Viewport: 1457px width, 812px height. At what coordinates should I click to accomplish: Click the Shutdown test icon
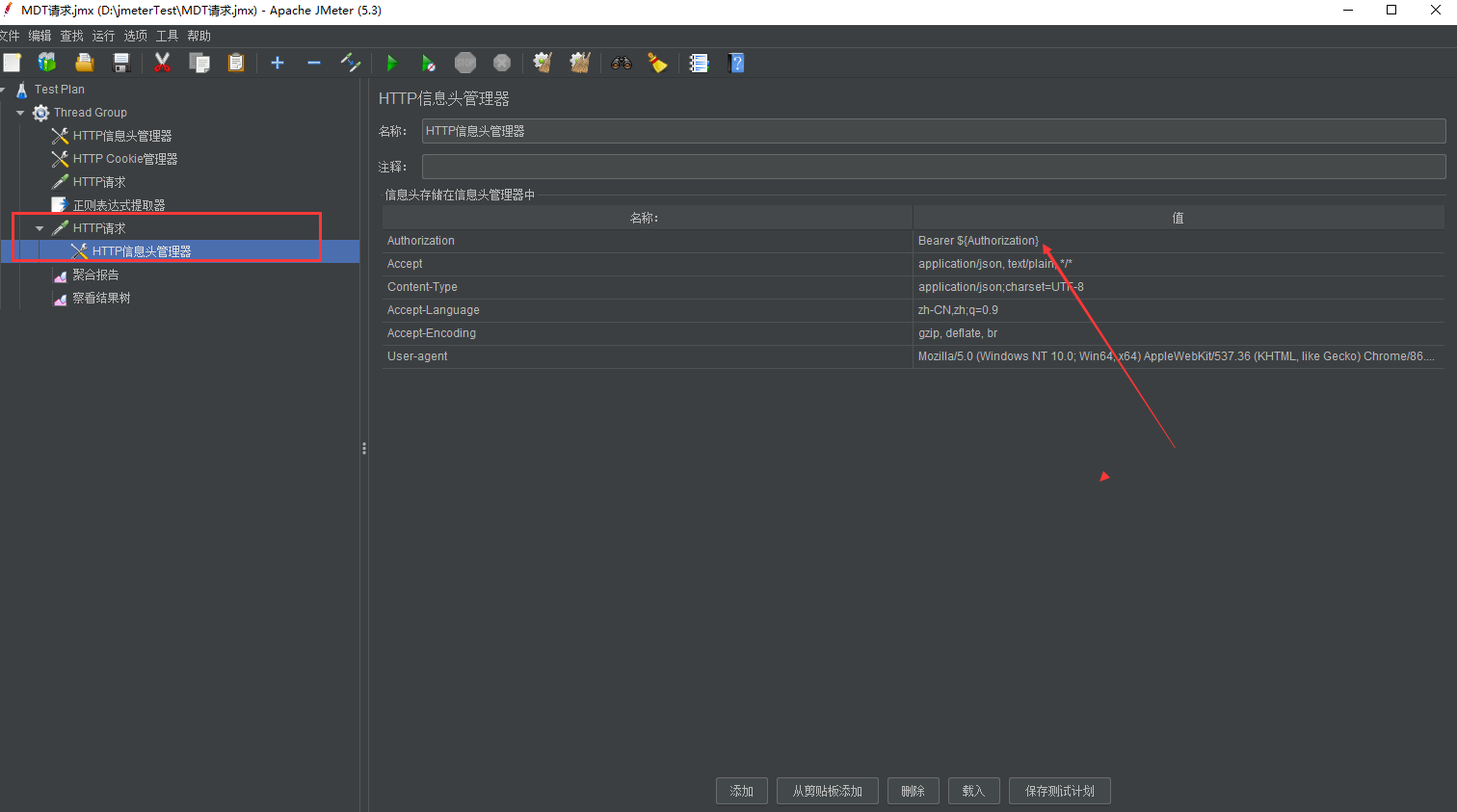pyautogui.click(x=502, y=63)
